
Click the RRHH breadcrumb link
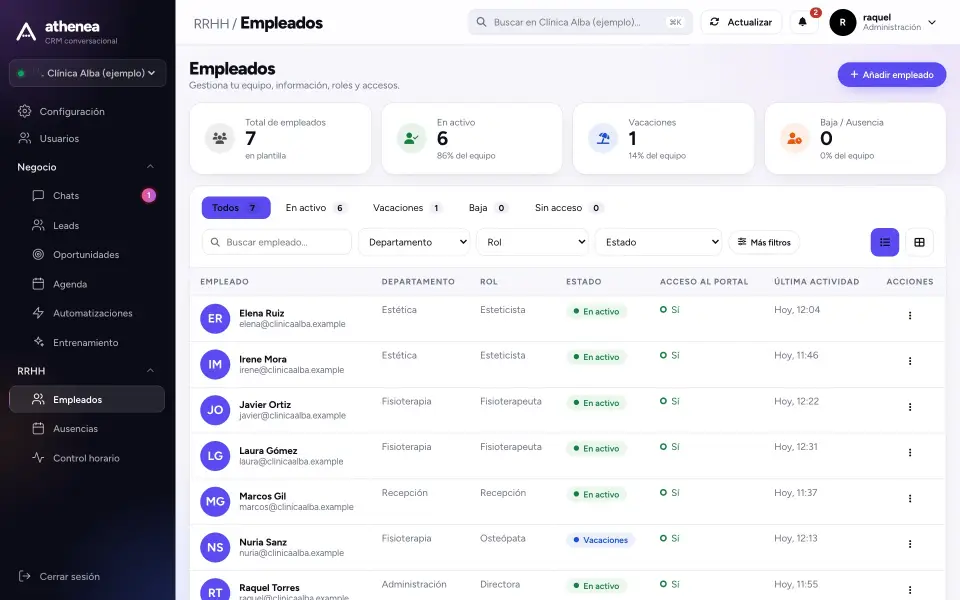[211, 24]
